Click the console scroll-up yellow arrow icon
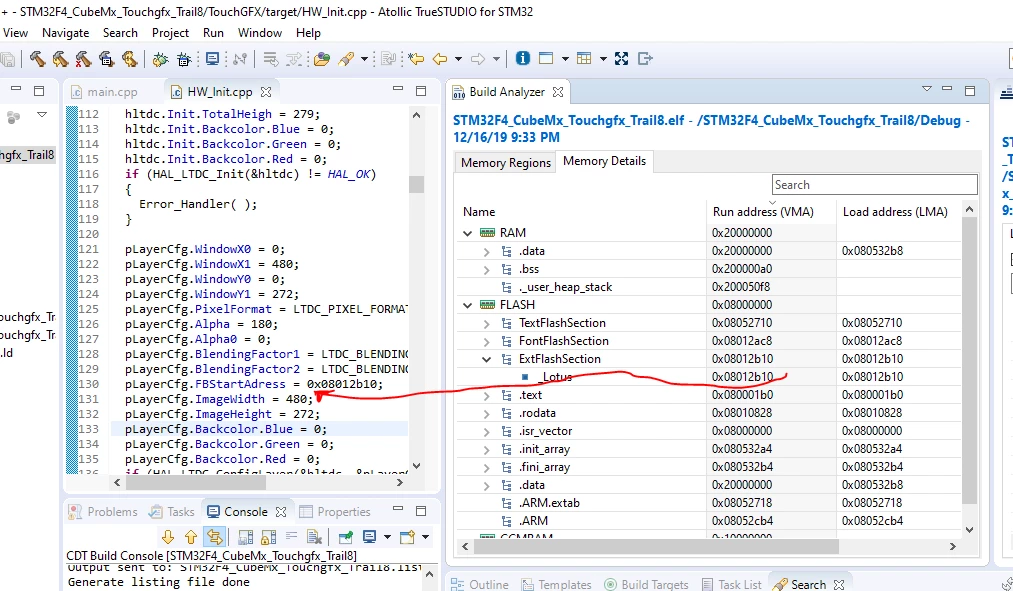 pos(191,537)
